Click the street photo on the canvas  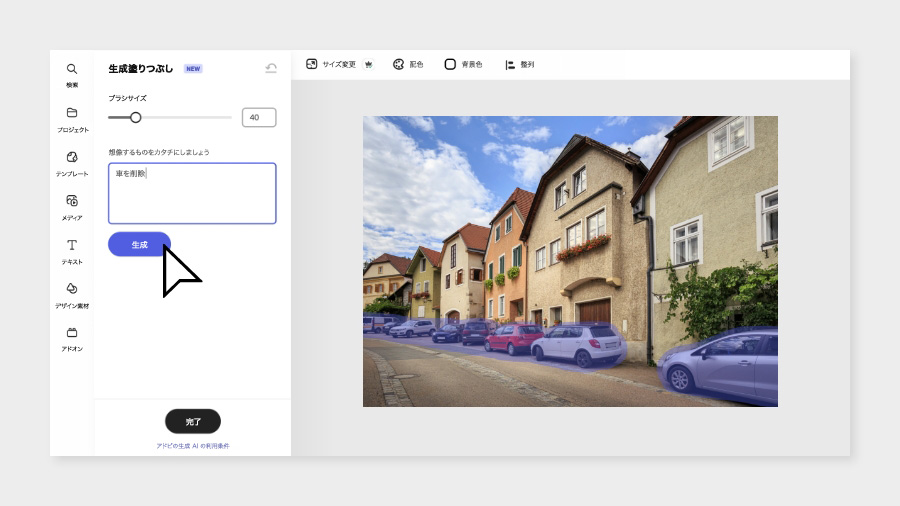570,262
